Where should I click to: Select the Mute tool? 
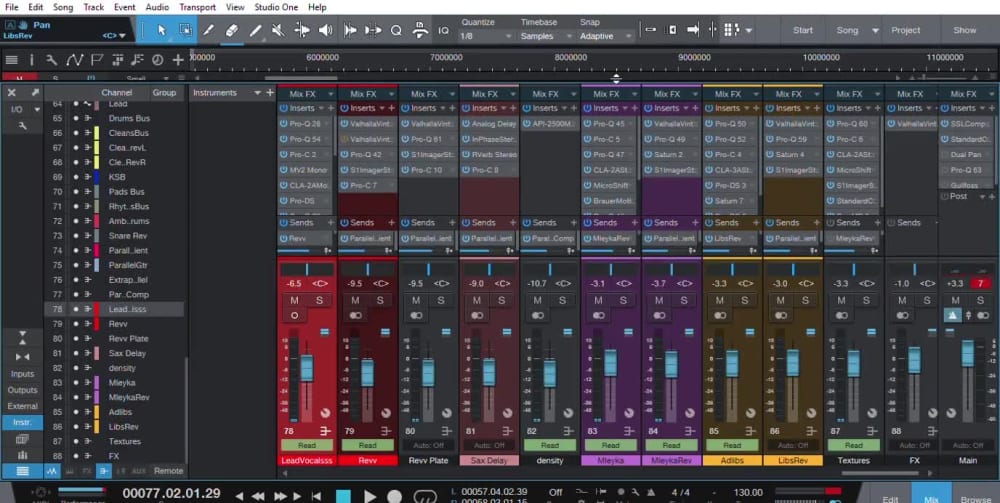pyautogui.click(x=278, y=30)
